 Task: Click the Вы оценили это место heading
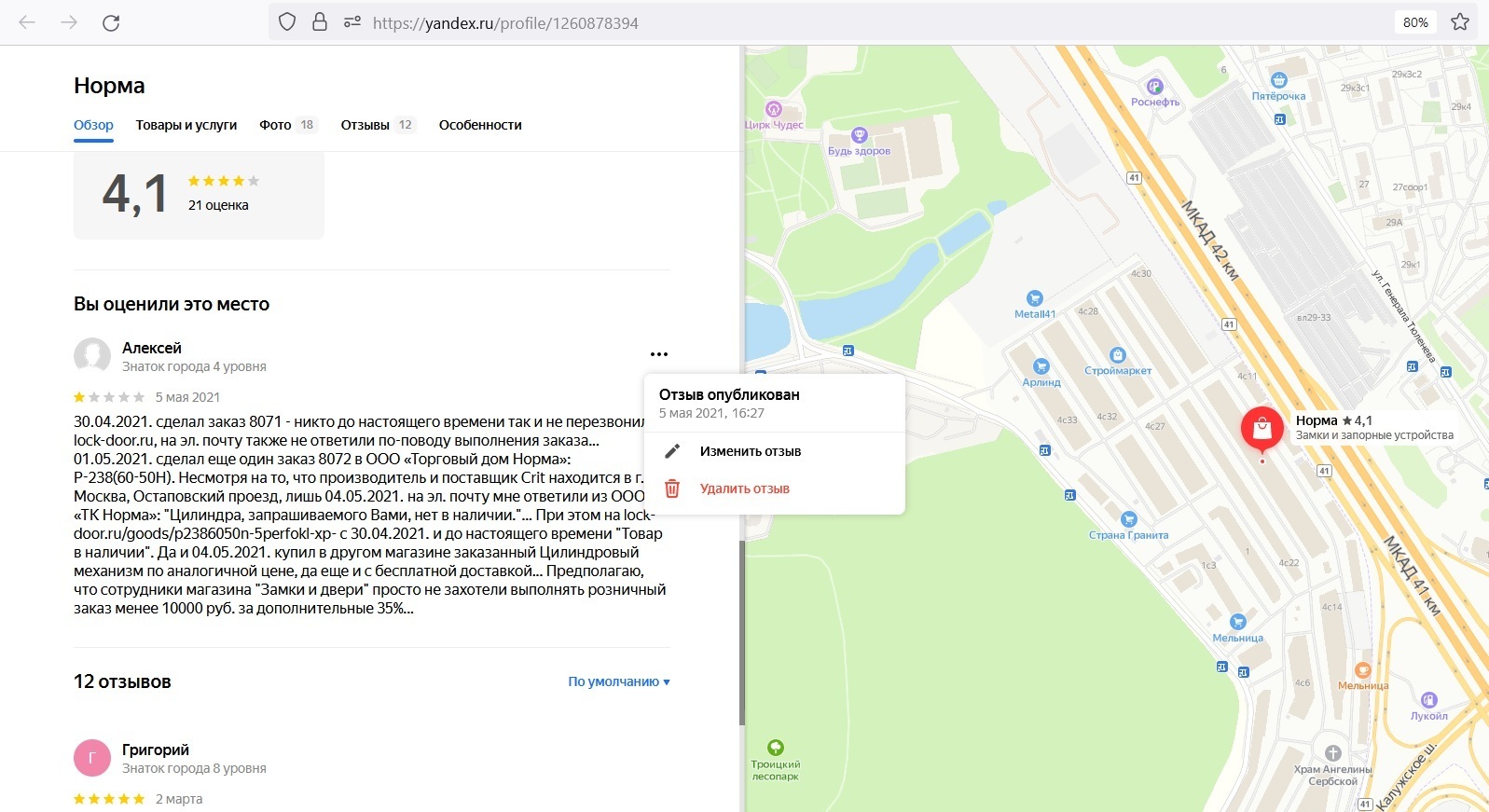click(x=172, y=304)
